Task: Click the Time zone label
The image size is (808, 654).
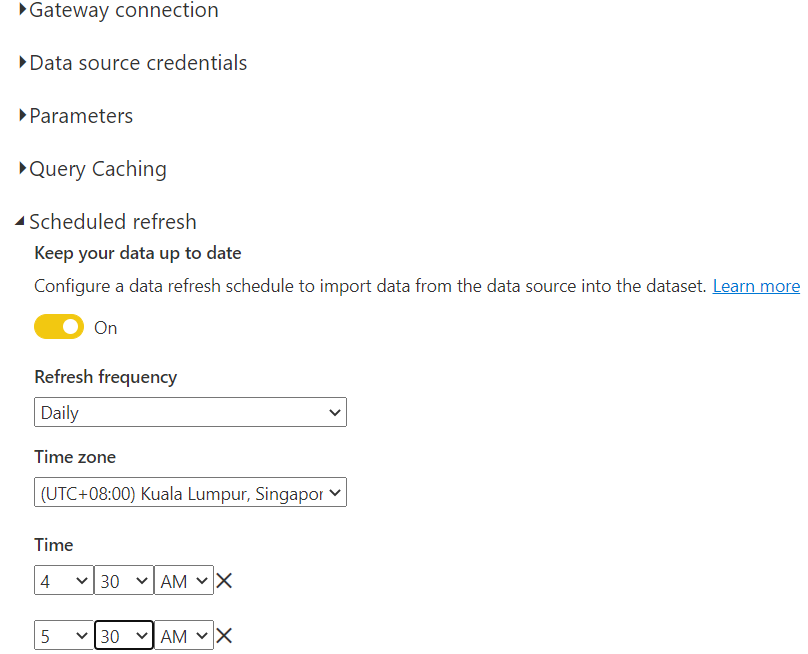Action: coord(75,457)
